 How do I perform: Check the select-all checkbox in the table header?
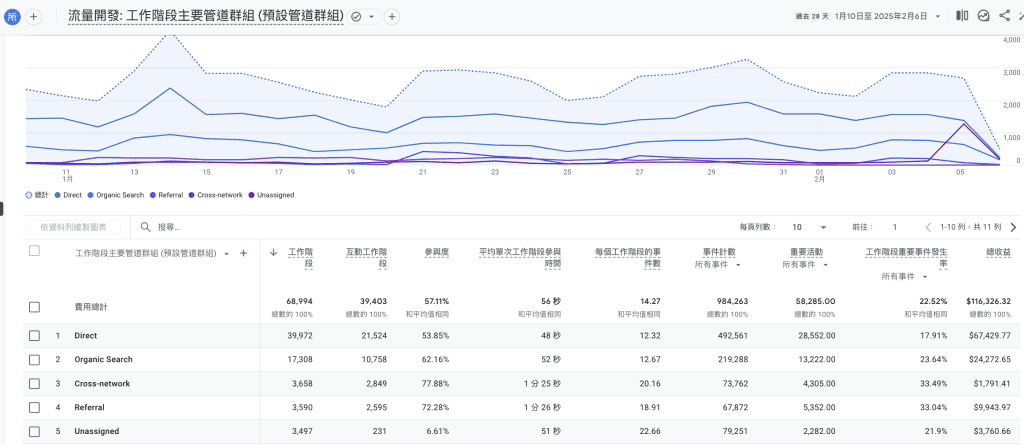35,250
